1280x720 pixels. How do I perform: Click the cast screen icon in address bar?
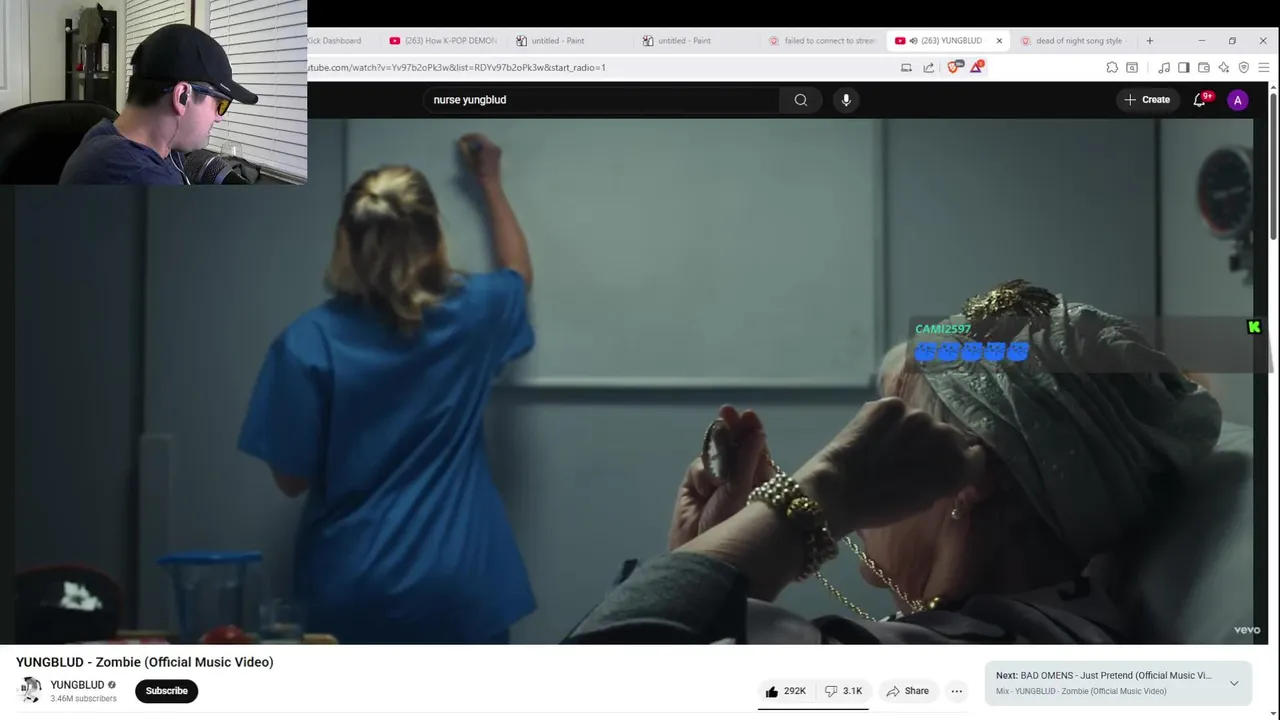pos(906,67)
